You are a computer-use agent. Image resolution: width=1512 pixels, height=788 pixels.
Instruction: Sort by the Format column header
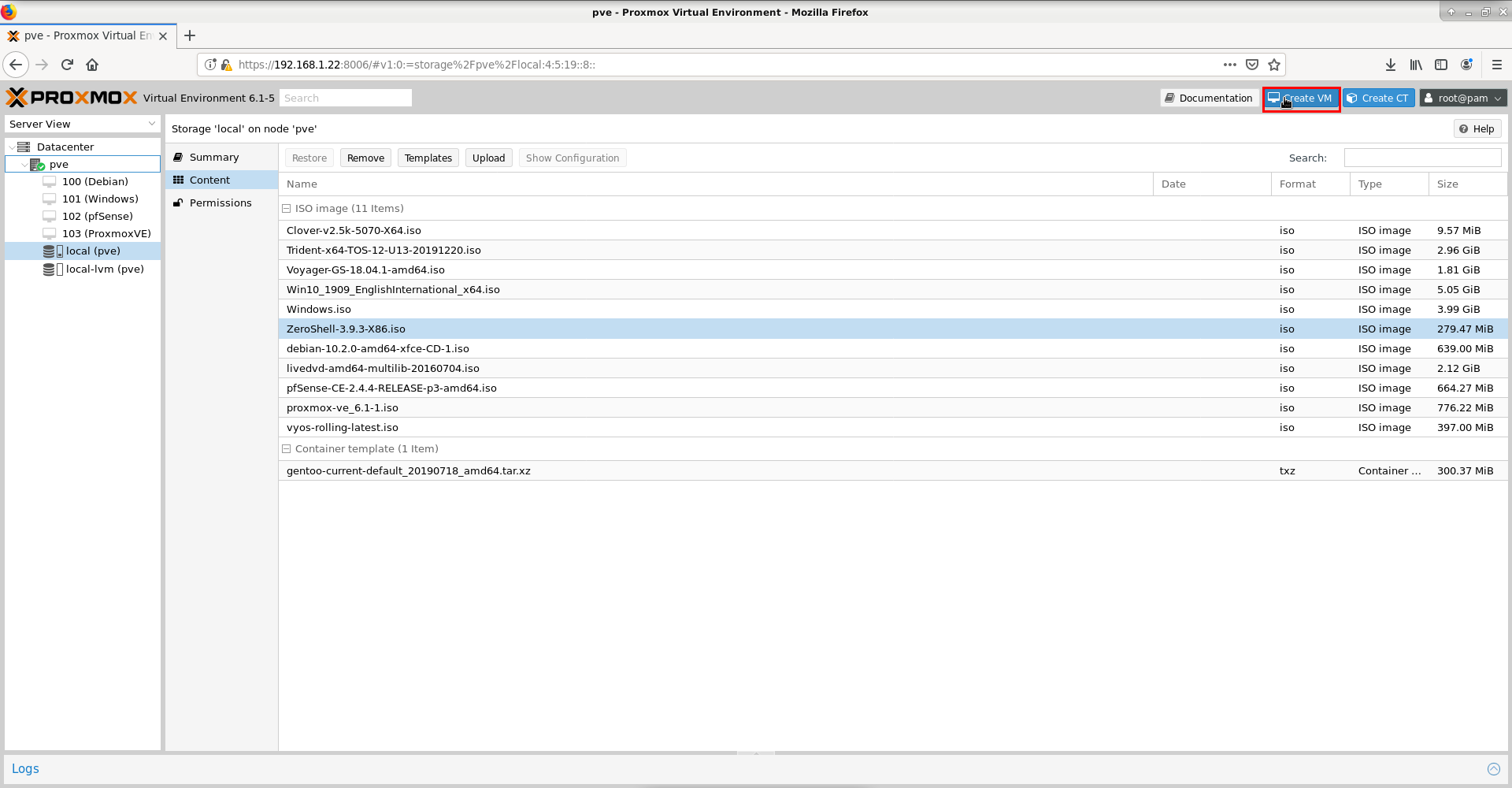coord(1310,184)
